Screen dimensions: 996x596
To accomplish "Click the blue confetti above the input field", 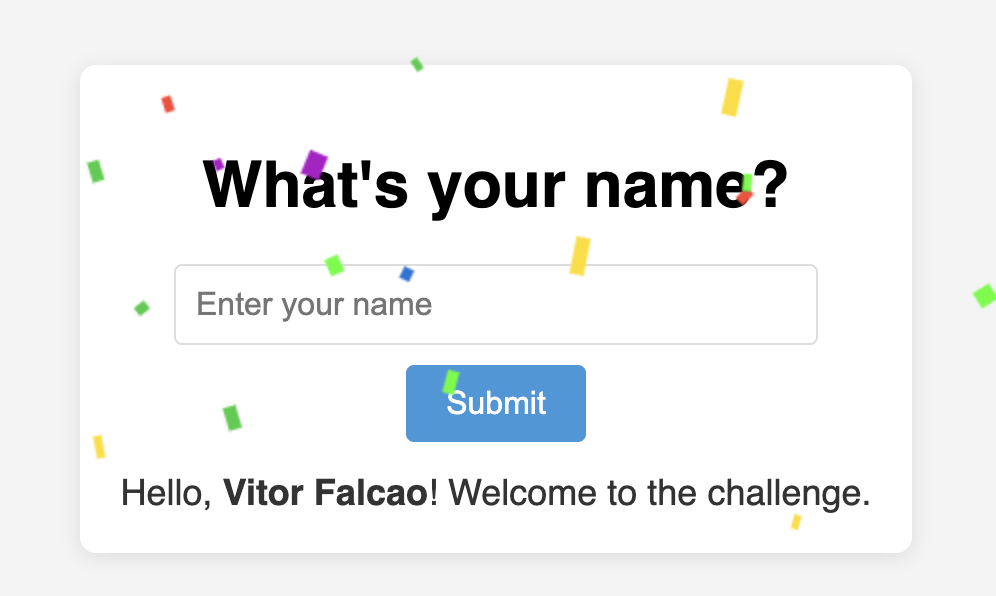I will [407, 274].
